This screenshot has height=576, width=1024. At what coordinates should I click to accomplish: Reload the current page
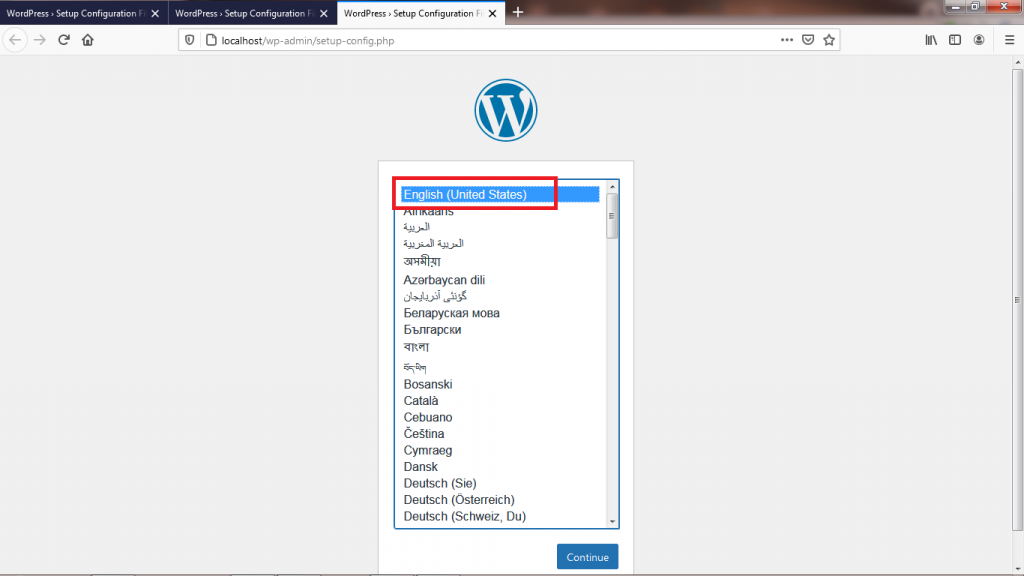click(x=64, y=40)
